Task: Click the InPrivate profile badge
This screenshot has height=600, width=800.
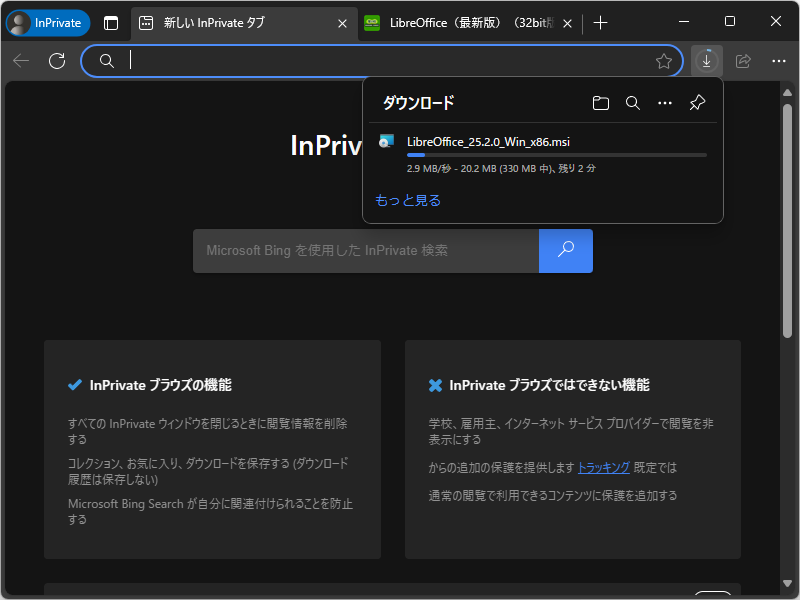Action: click(x=47, y=22)
